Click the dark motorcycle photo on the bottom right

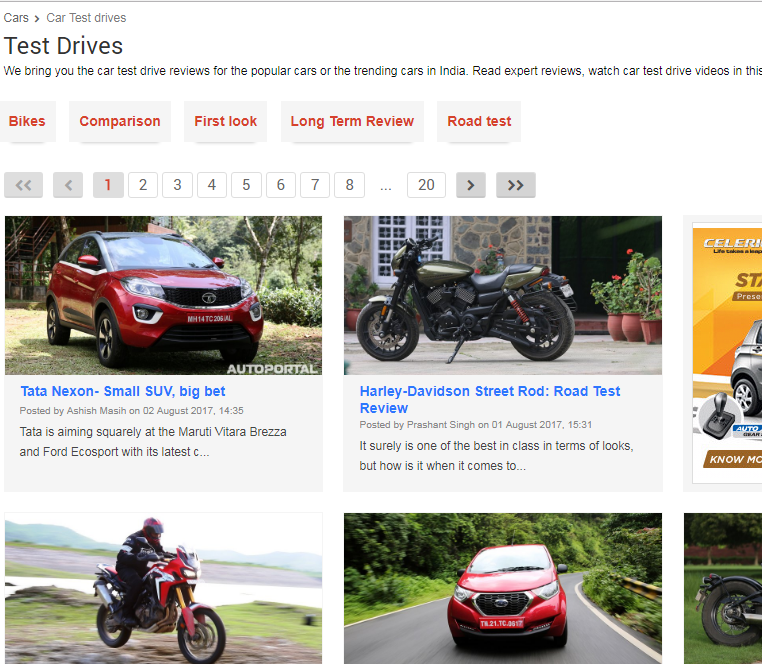[723, 589]
